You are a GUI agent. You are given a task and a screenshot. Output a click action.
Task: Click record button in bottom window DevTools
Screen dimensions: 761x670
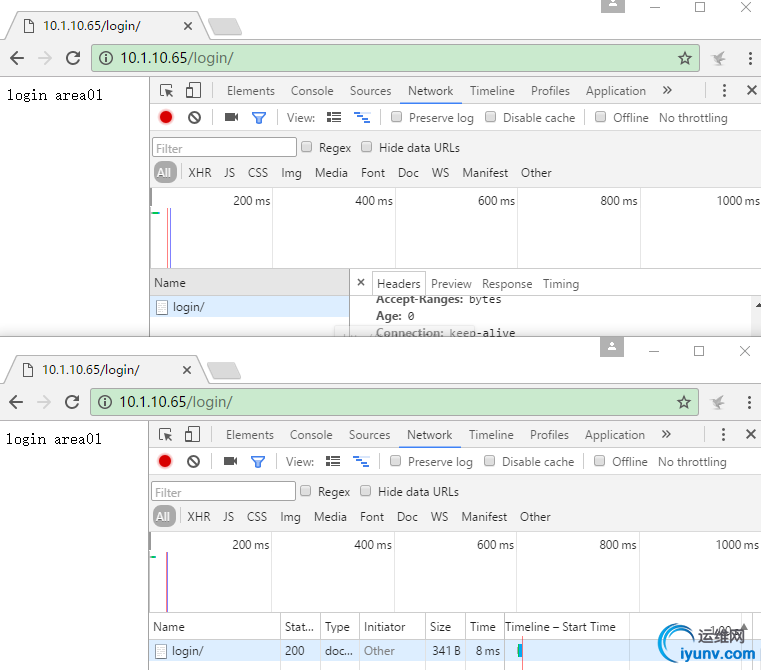click(165, 461)
